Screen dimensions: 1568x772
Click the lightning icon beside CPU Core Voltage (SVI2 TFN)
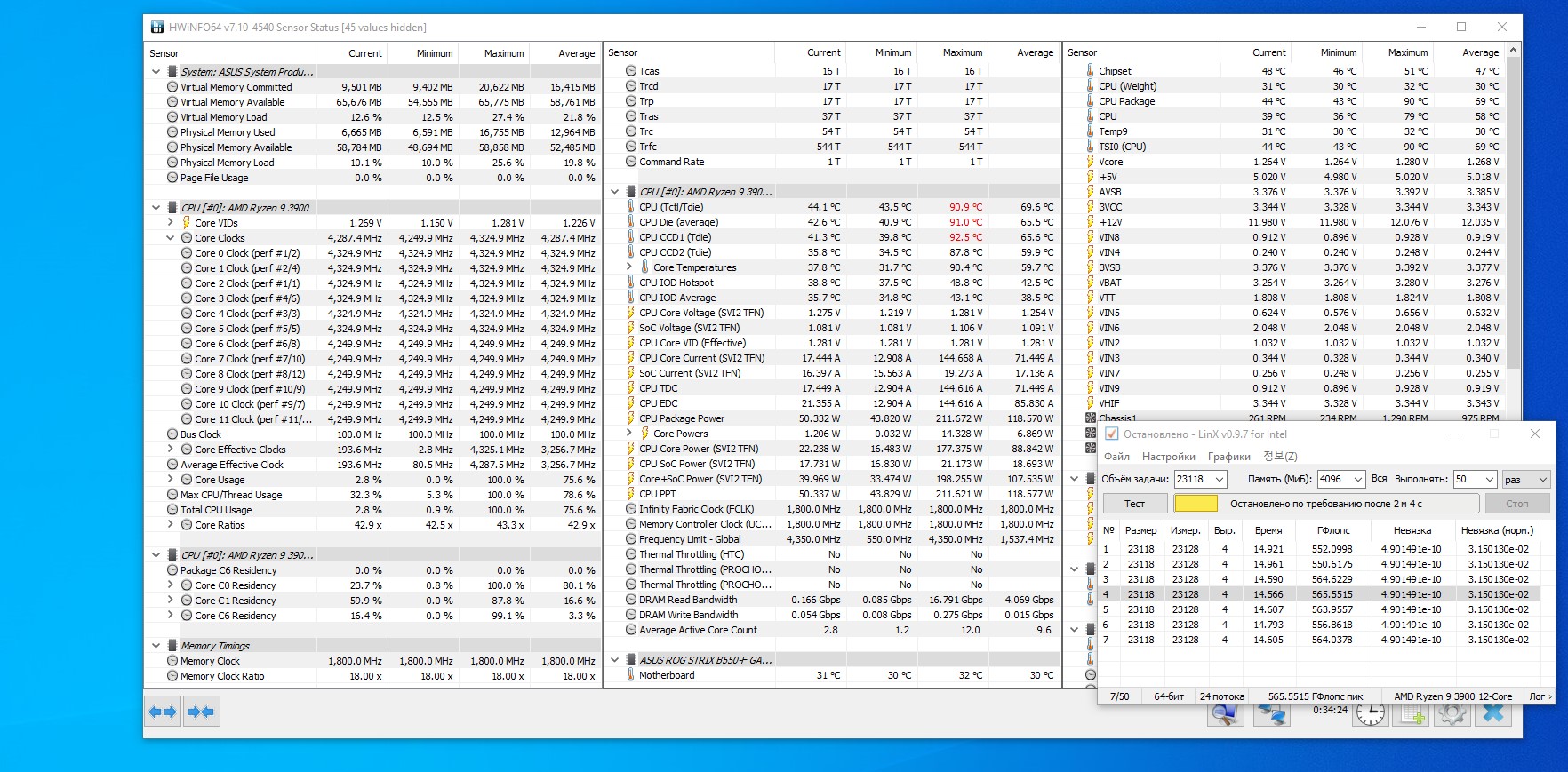(x=631, y=313)
